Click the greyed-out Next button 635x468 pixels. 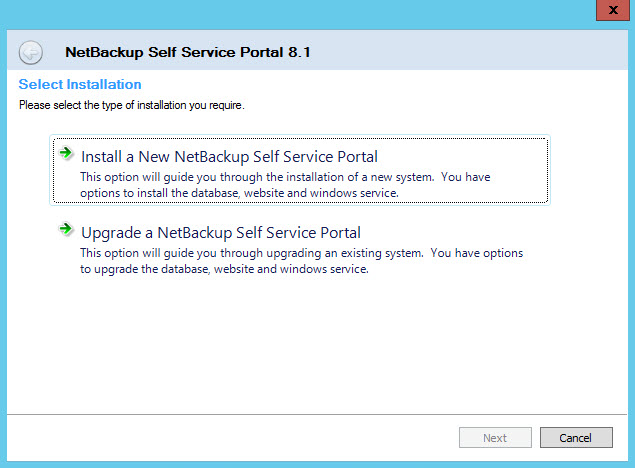click(494, 438)
